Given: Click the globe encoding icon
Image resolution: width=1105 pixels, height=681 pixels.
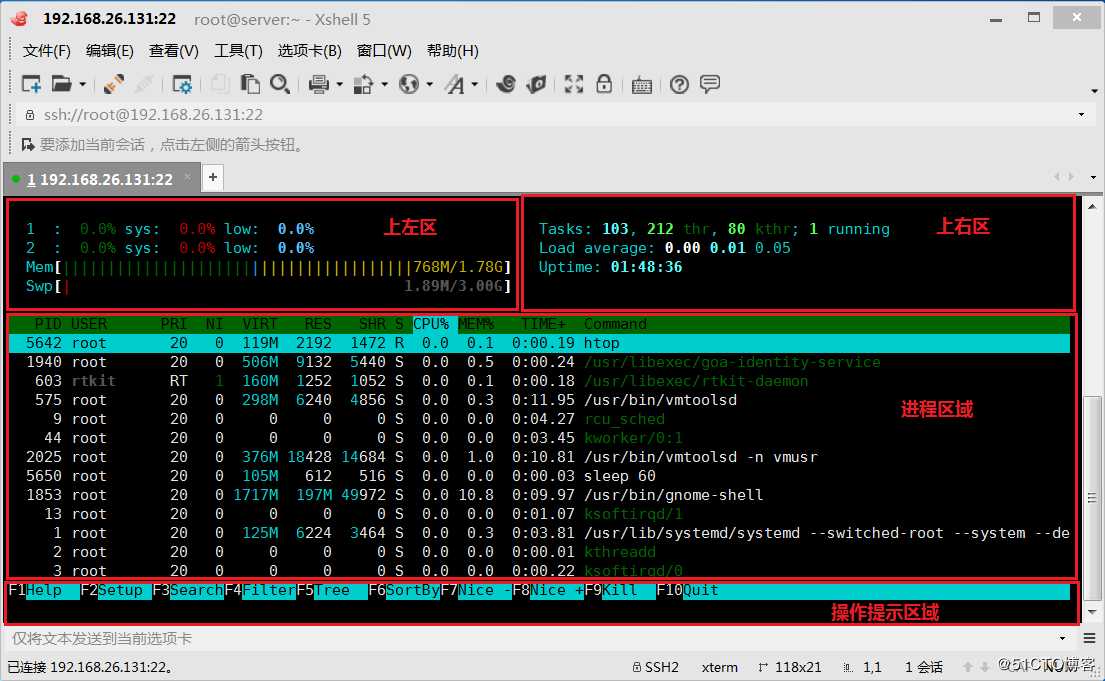Looking at the screenshot, I should [x=409, y=85].
